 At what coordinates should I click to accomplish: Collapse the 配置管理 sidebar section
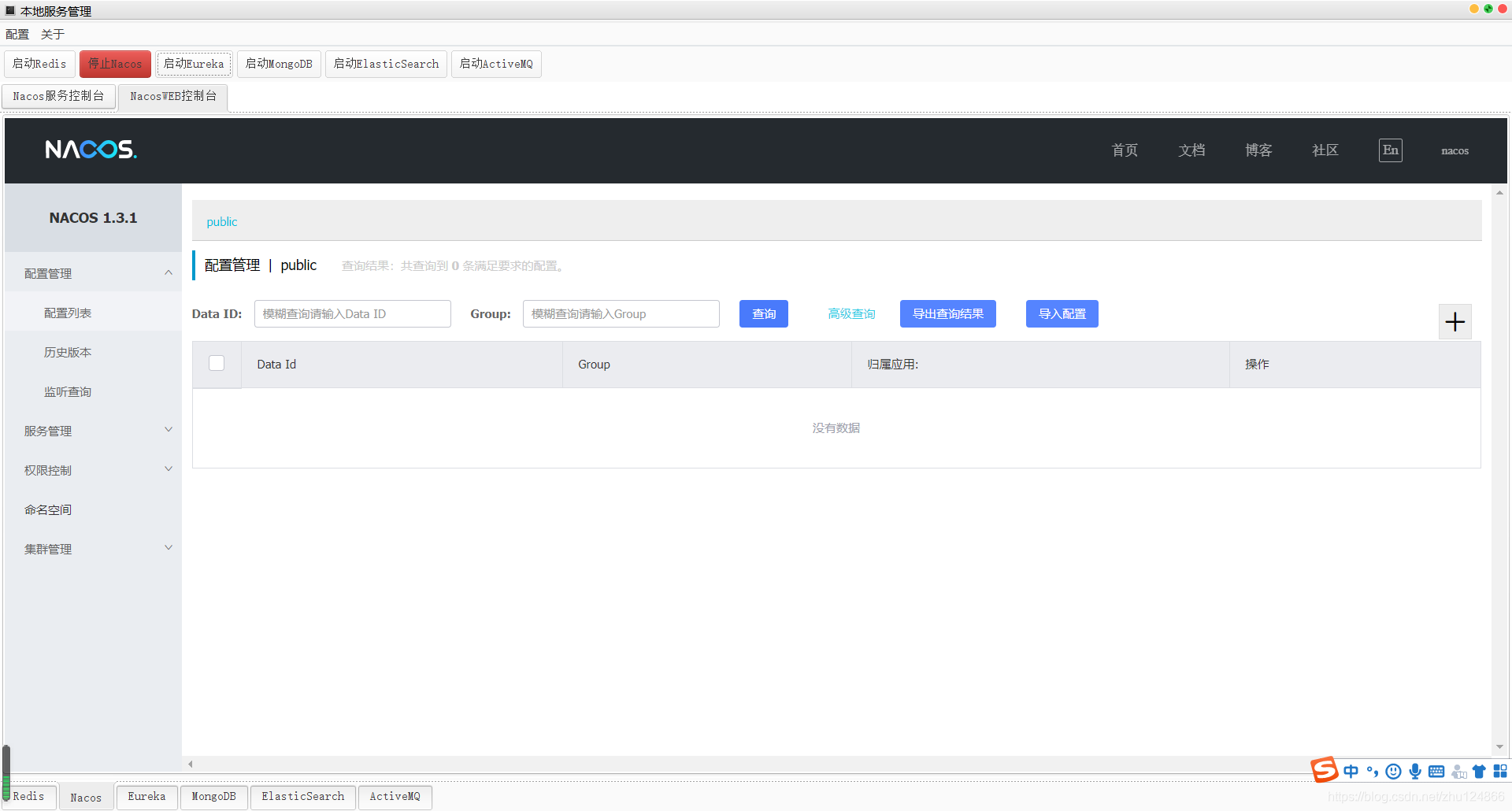point(93,273)
